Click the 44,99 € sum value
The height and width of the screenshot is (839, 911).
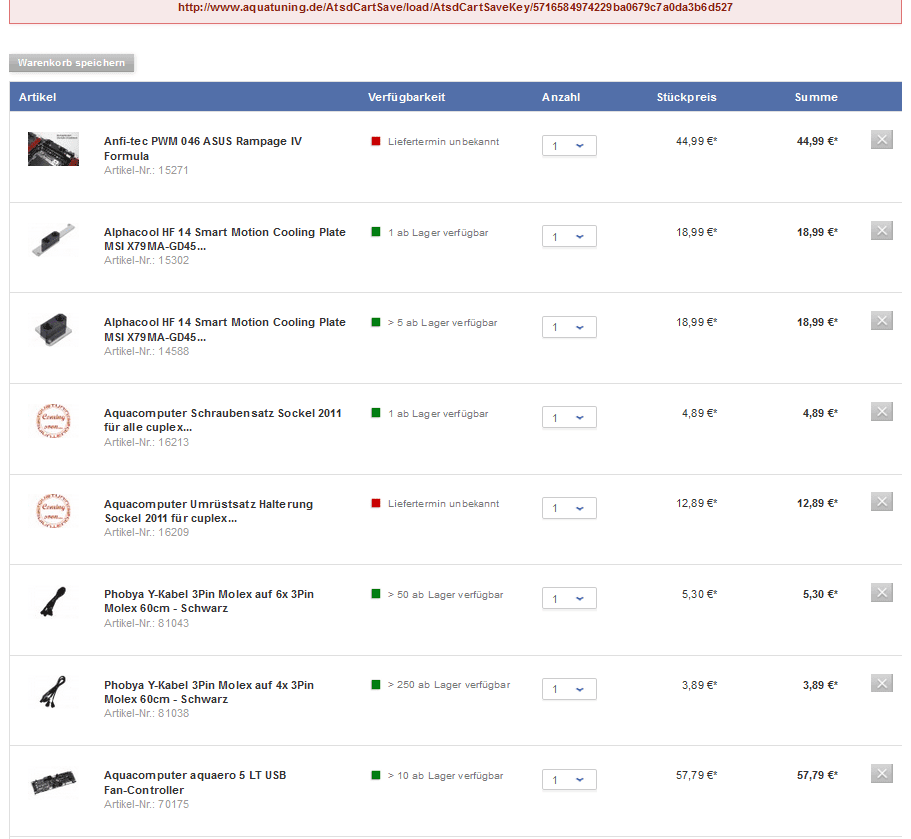(817, 141)
